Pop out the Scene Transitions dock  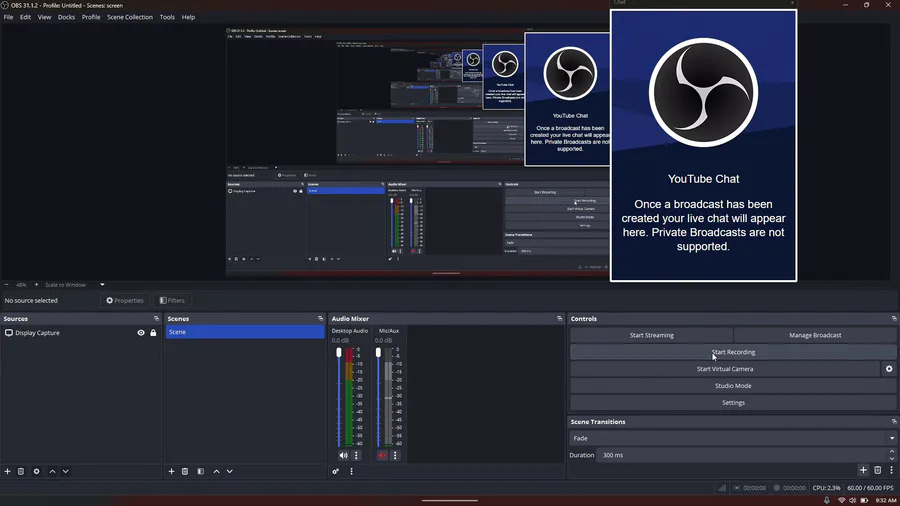tap(894, 422)
